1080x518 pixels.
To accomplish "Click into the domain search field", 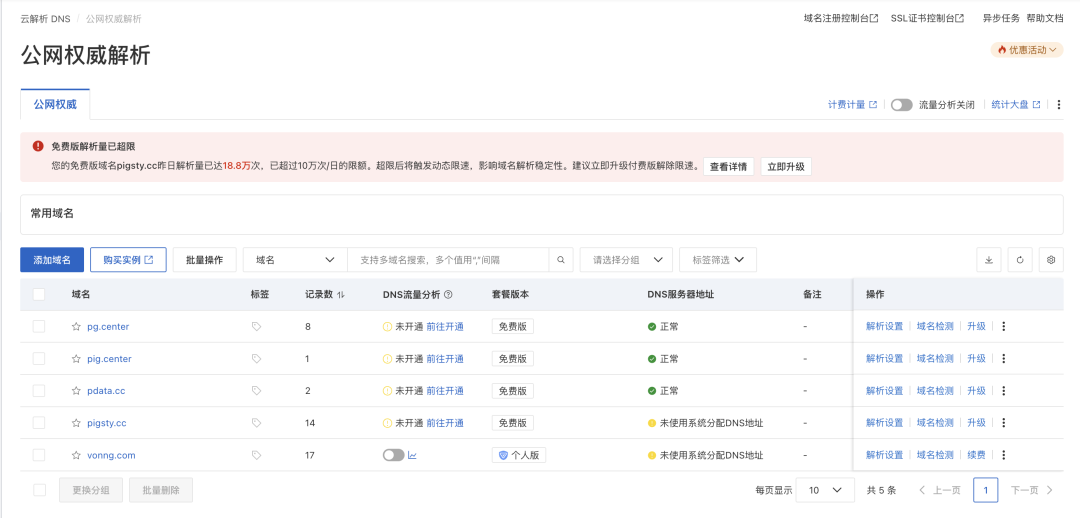I will 448,260.
